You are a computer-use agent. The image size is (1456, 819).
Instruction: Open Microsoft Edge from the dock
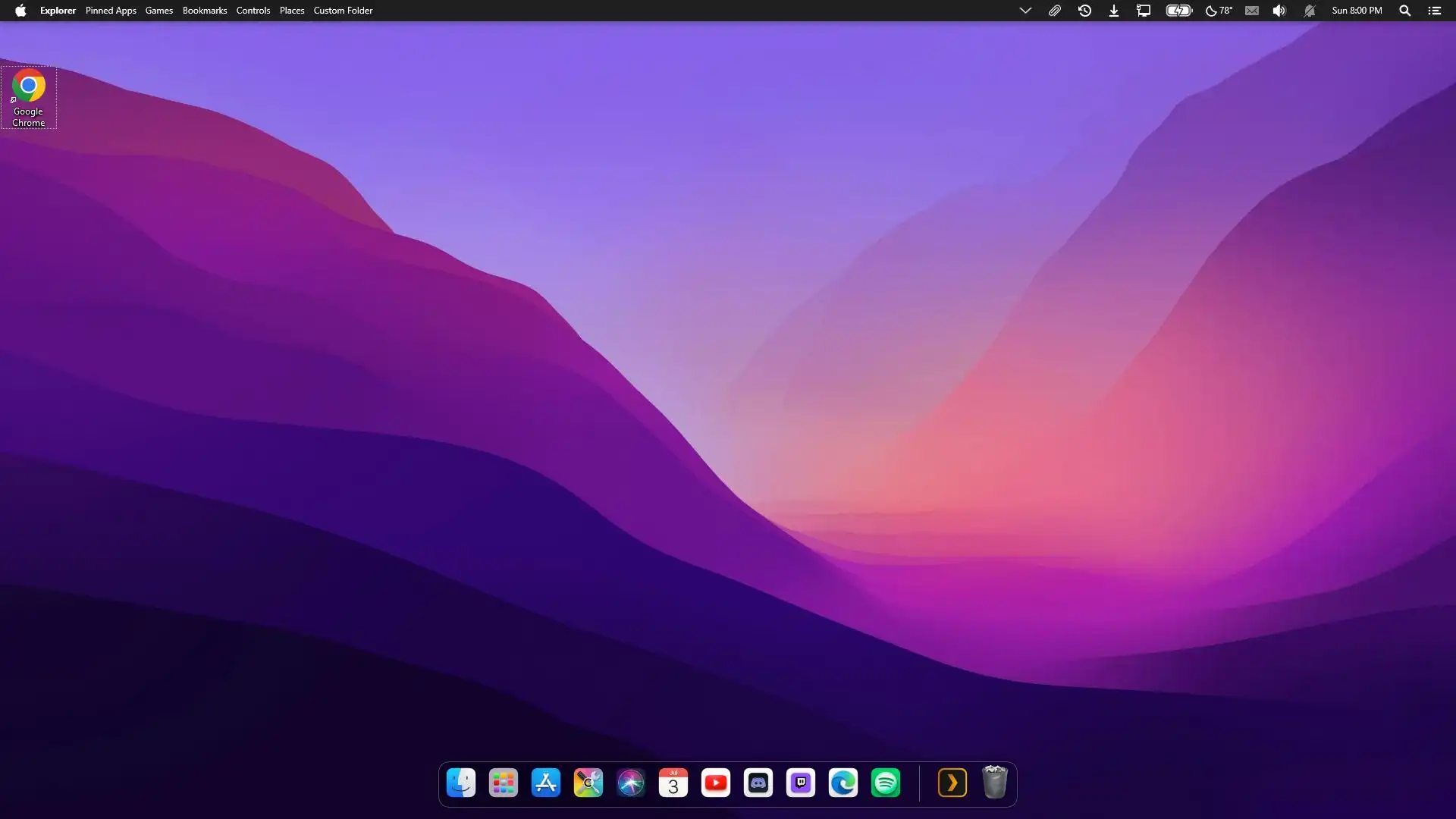843,783
